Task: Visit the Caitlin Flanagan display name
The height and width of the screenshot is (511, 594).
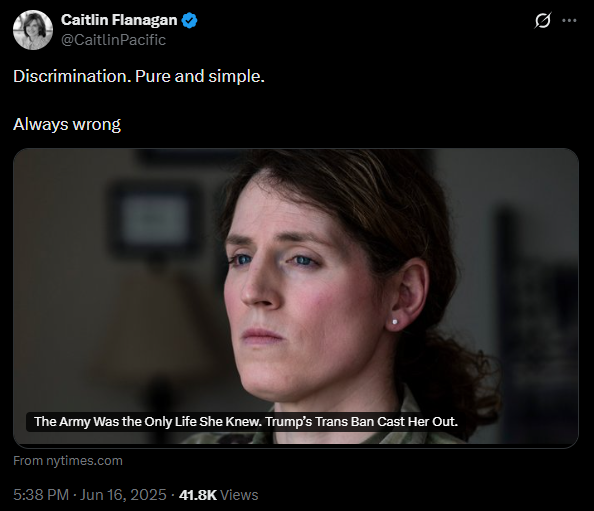Action: (119, 20)
